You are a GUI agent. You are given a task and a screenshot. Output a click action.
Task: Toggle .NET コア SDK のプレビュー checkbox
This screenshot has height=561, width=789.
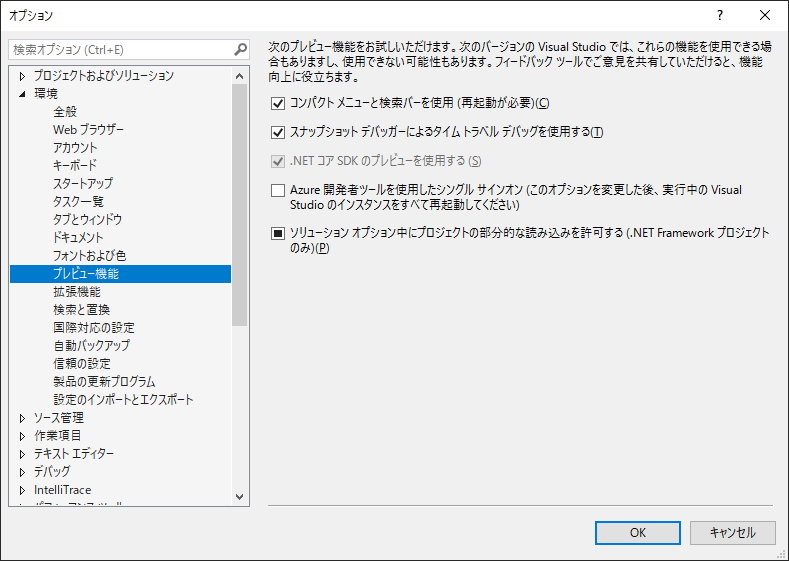(x=278, y=161)
